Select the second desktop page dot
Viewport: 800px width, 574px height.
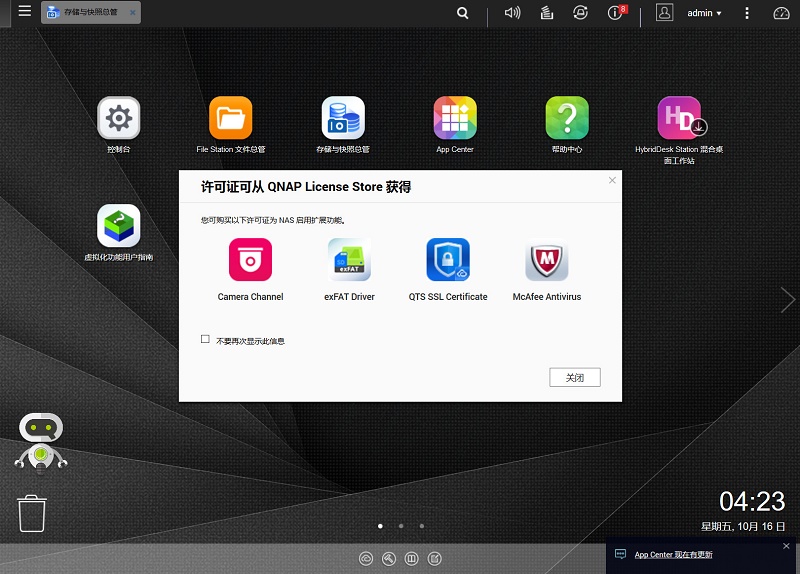coord(401,525)
